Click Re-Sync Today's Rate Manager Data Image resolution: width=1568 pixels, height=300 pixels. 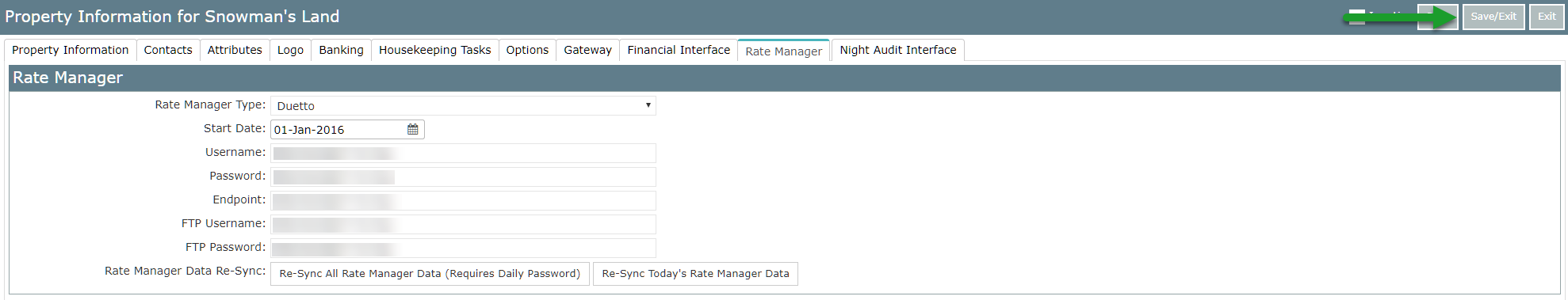(695, 274)
